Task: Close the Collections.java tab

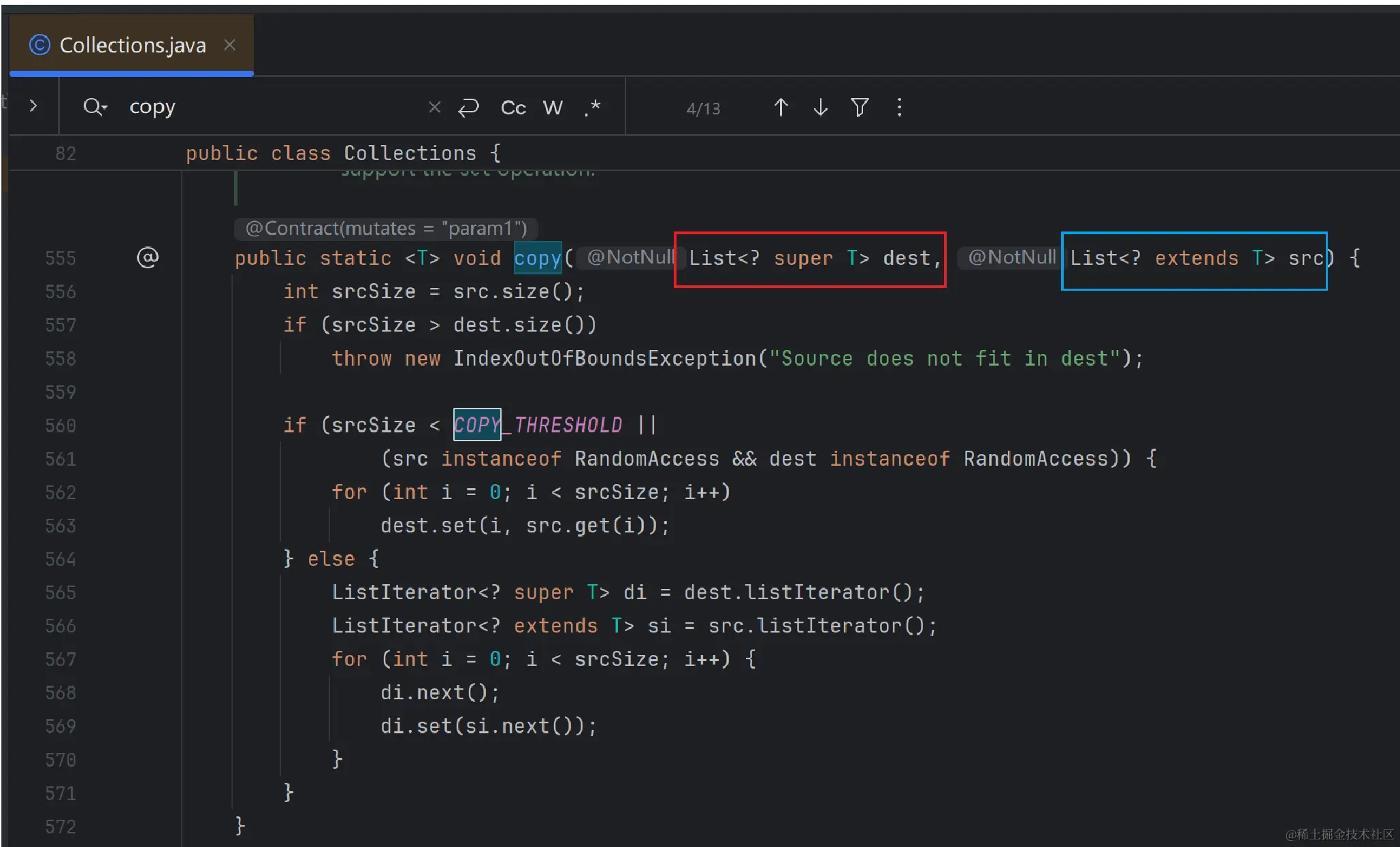Action: click(230, 45)
